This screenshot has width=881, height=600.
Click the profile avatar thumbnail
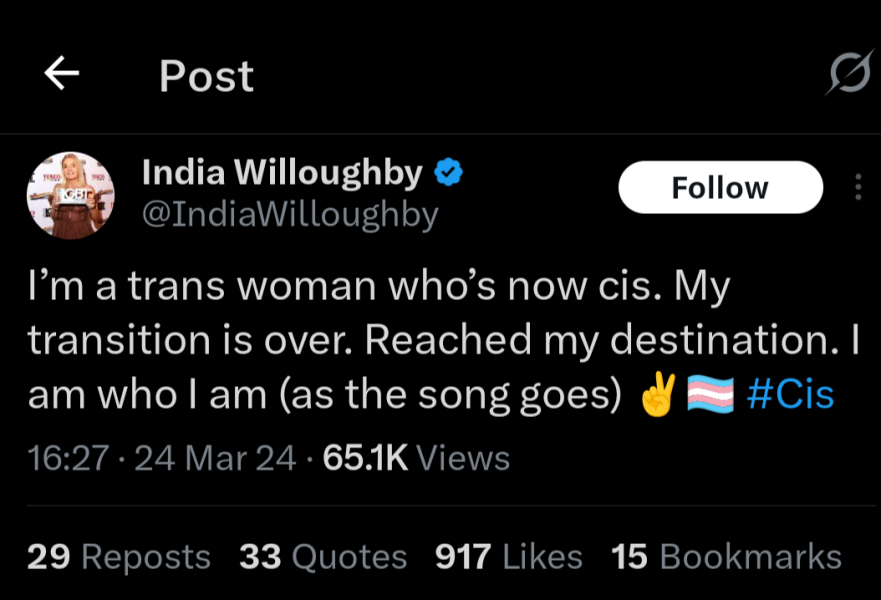tap(70, 196)
